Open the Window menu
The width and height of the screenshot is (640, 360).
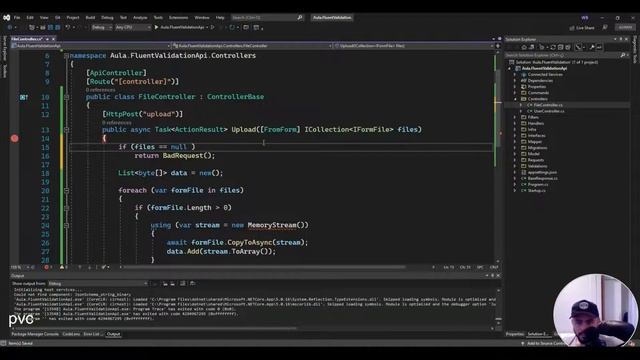click(x=202, y=18)
